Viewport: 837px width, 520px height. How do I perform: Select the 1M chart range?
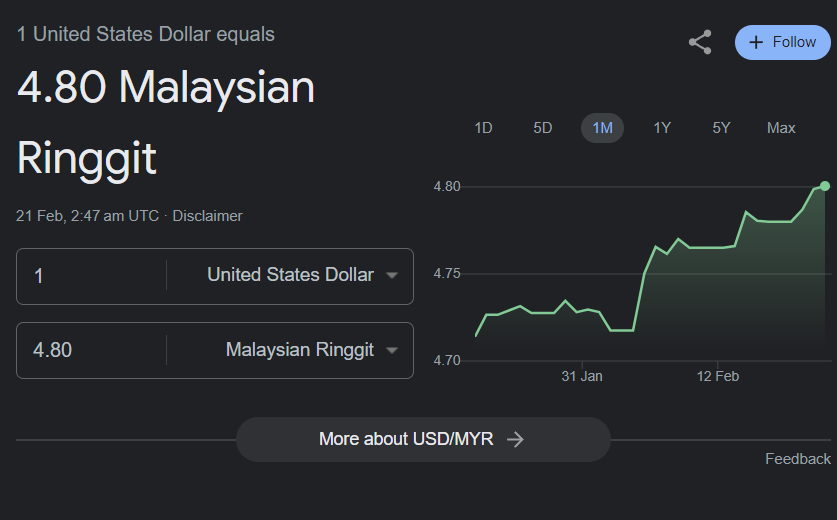click(x=602, y=128)
